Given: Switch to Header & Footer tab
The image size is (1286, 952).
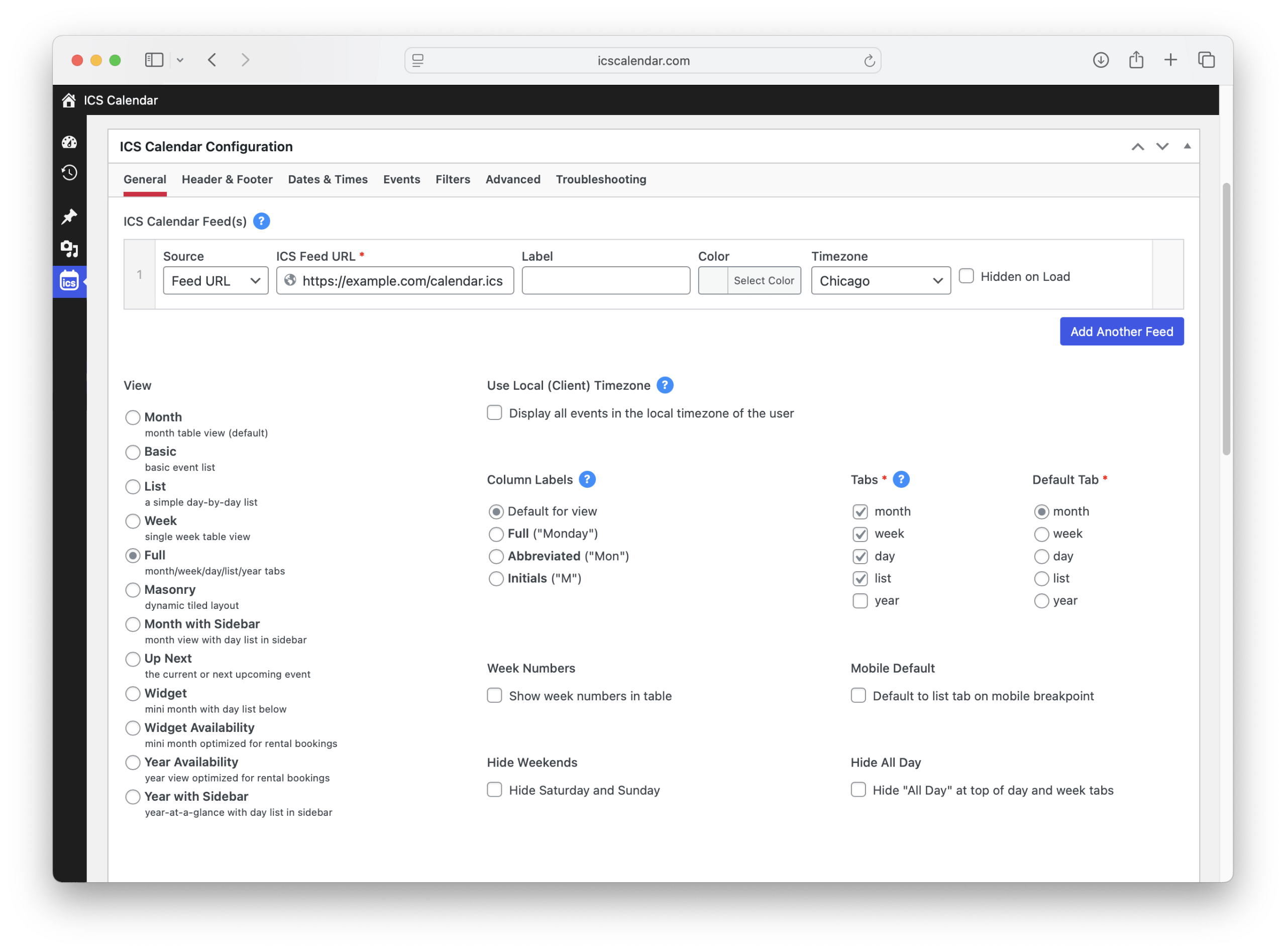Looking at the screenshot, I should (227, 179).
